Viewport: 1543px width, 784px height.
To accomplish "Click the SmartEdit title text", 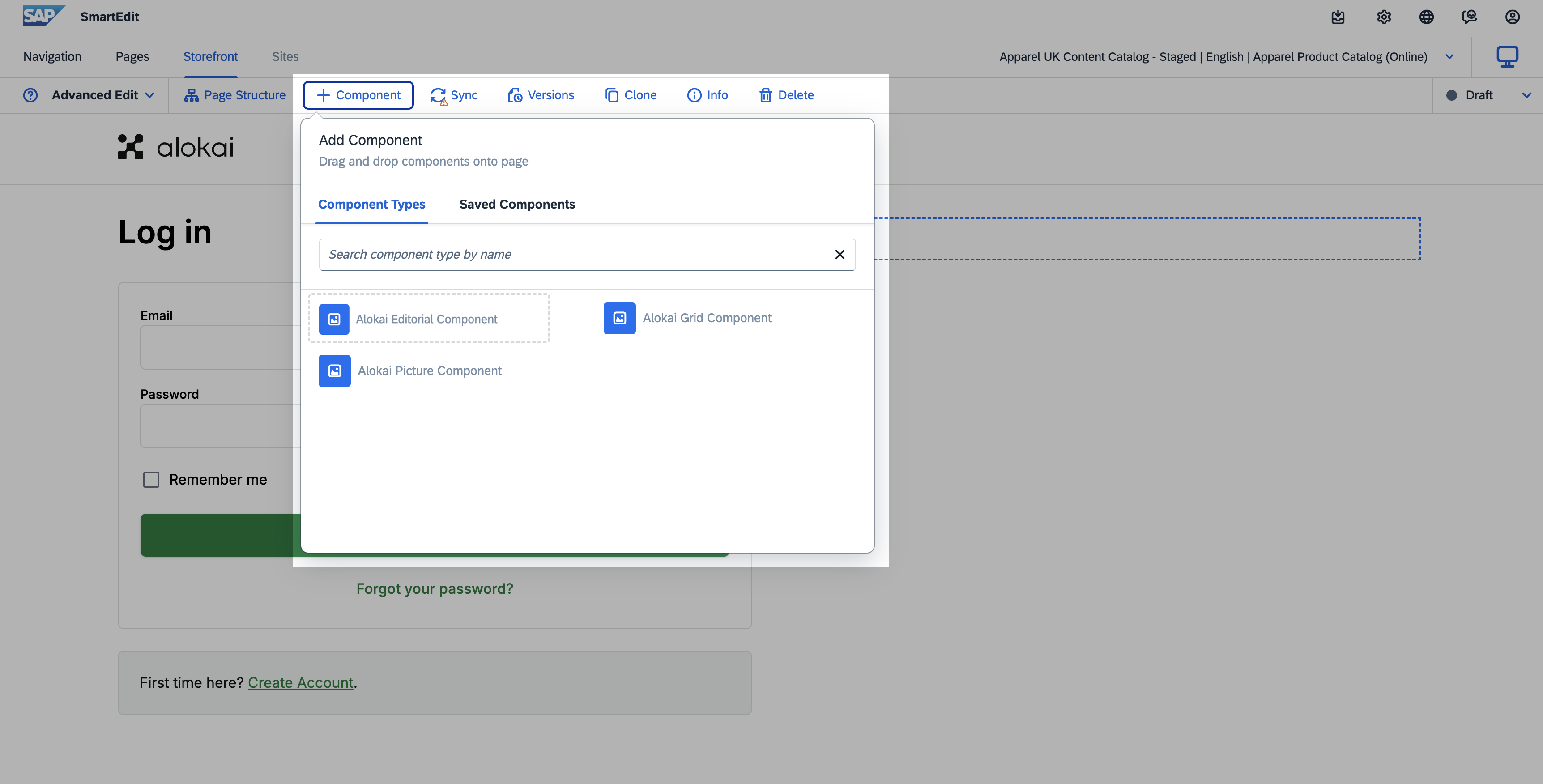I will 110,17.
